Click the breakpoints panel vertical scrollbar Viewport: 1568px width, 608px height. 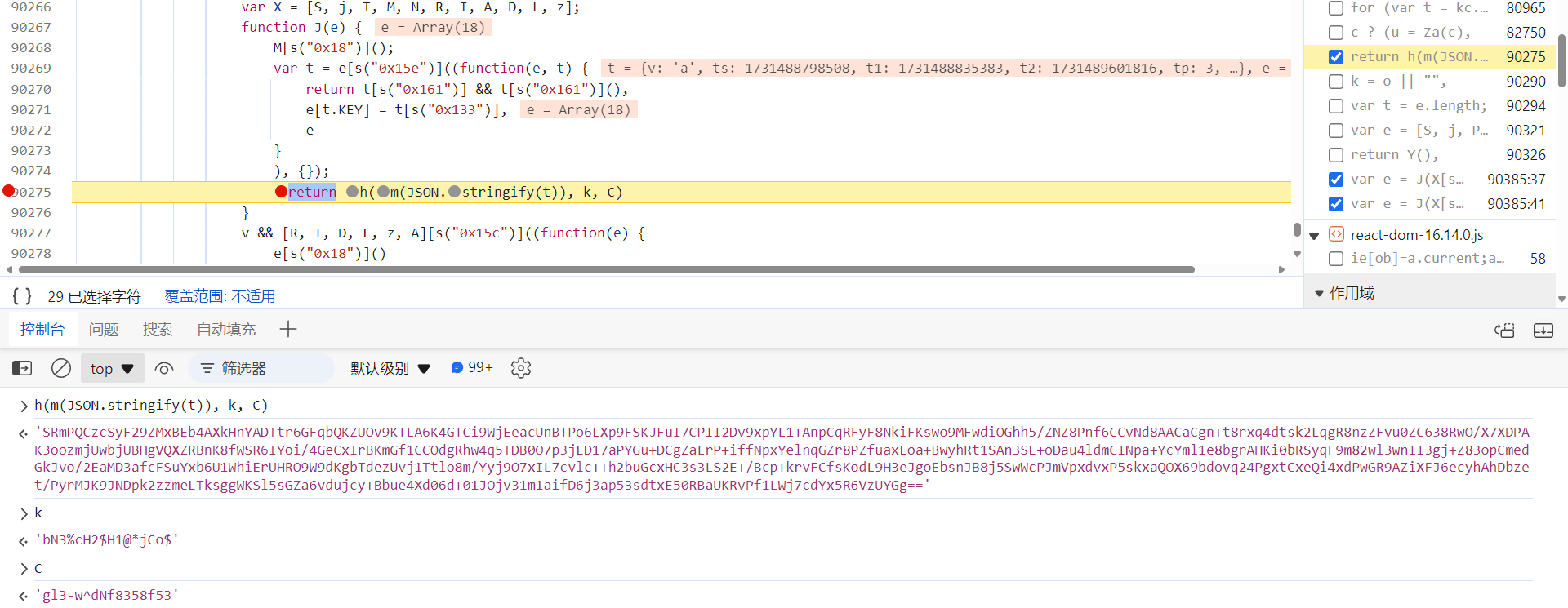[1561, 61]
